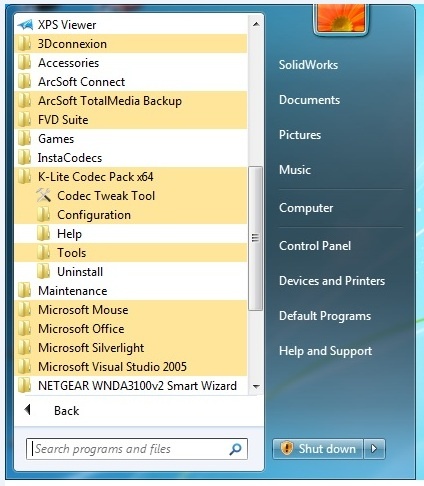Select the ArcSoft Connect label
The height and width of the screenshot is (486, 424).
coord(81,82)
